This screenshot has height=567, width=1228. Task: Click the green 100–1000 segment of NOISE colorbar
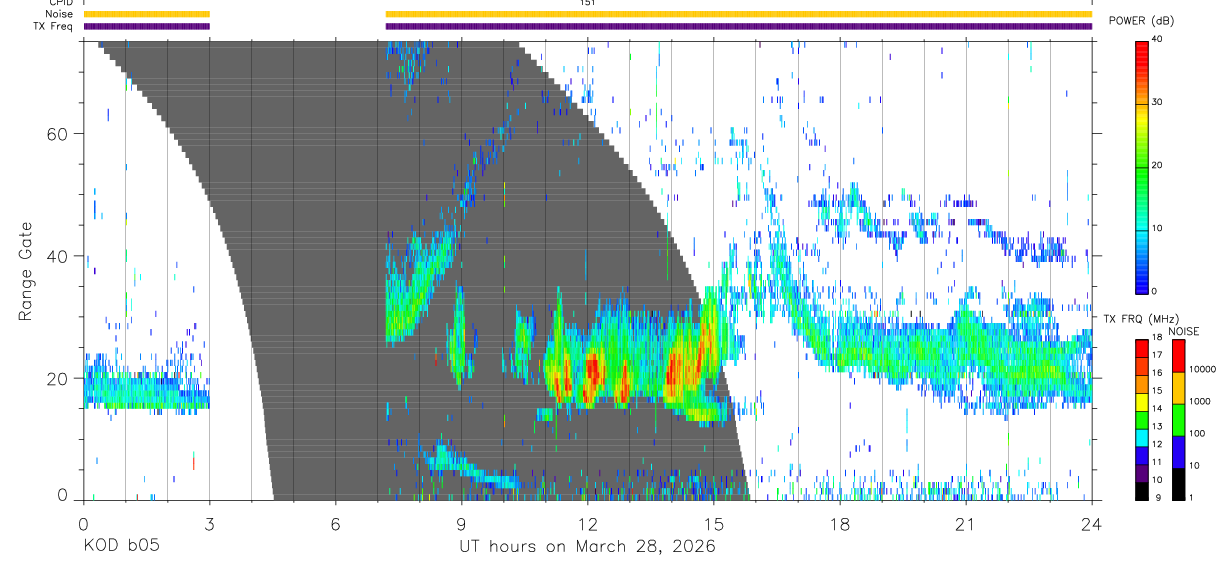[x=1178, y=420]
